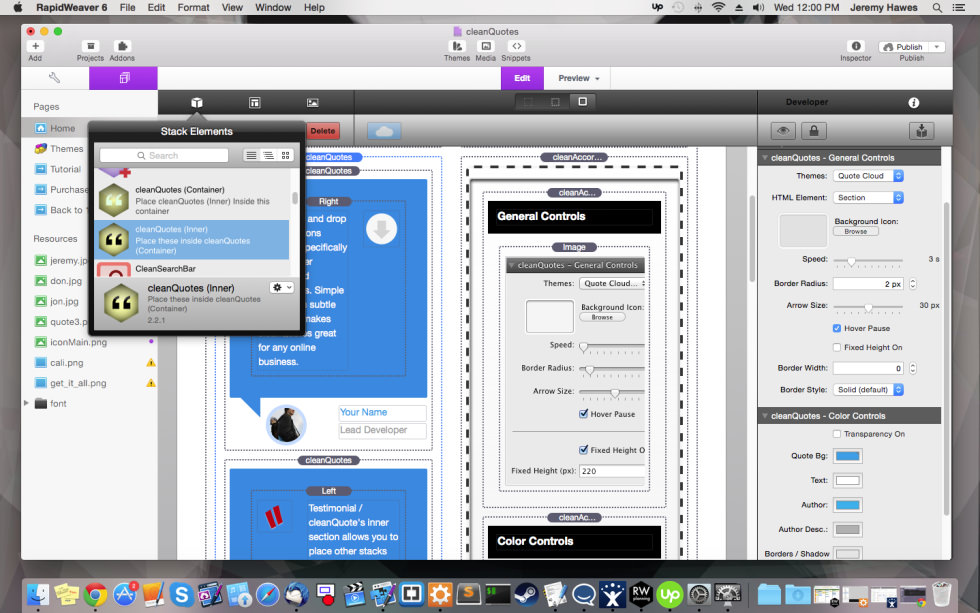Toggle Fixed Height checkbox in center preview image
This screenshot has width=980, height=613.
[x=584, y=449]
